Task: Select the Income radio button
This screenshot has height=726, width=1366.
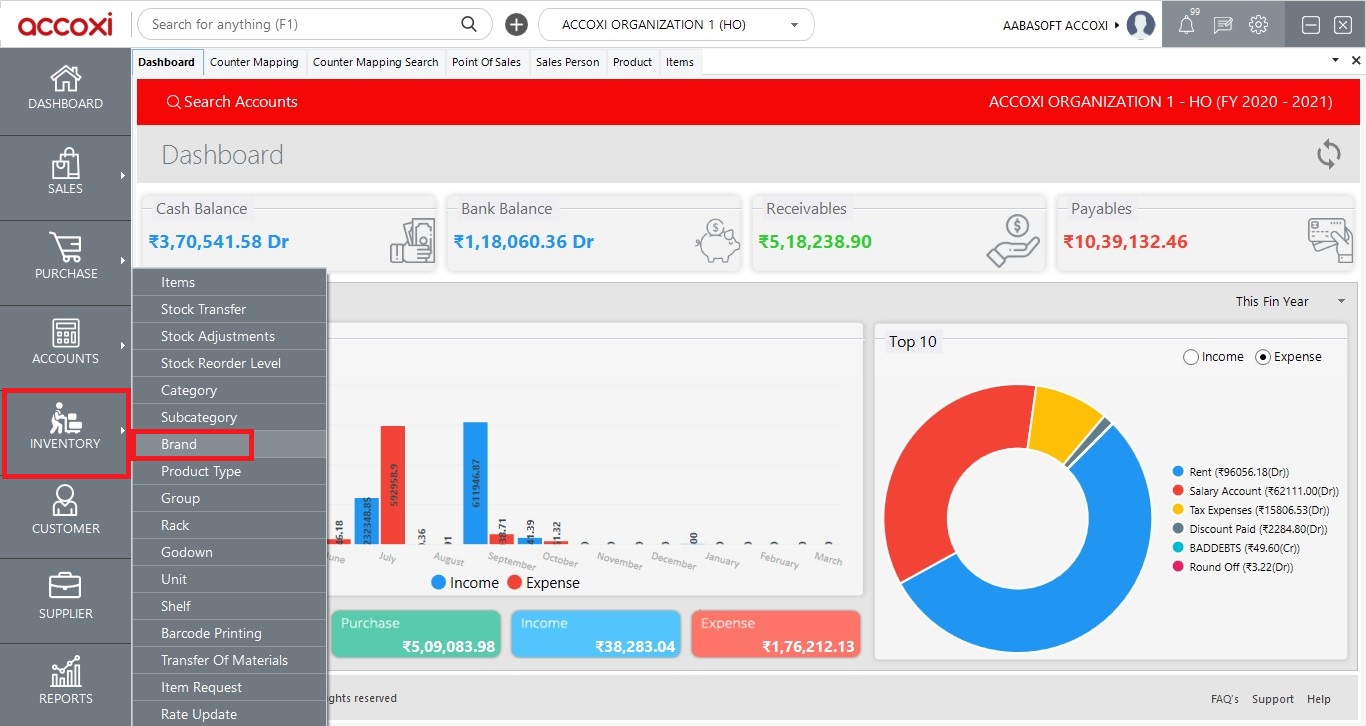Action: pos(1190,357)
